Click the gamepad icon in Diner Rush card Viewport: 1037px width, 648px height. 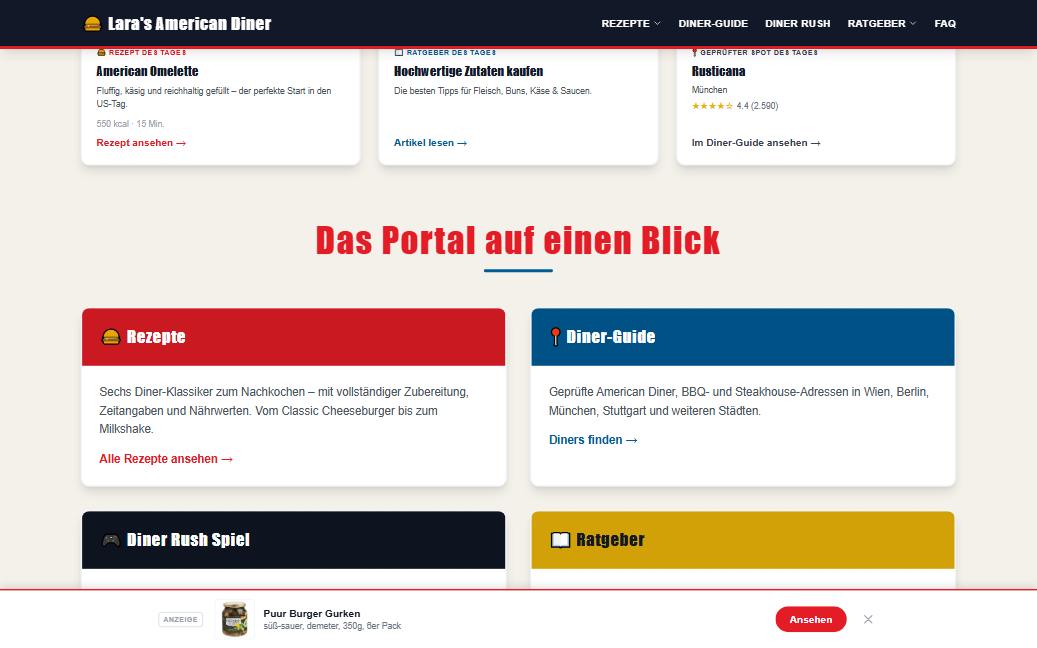[x=111, y=540]
